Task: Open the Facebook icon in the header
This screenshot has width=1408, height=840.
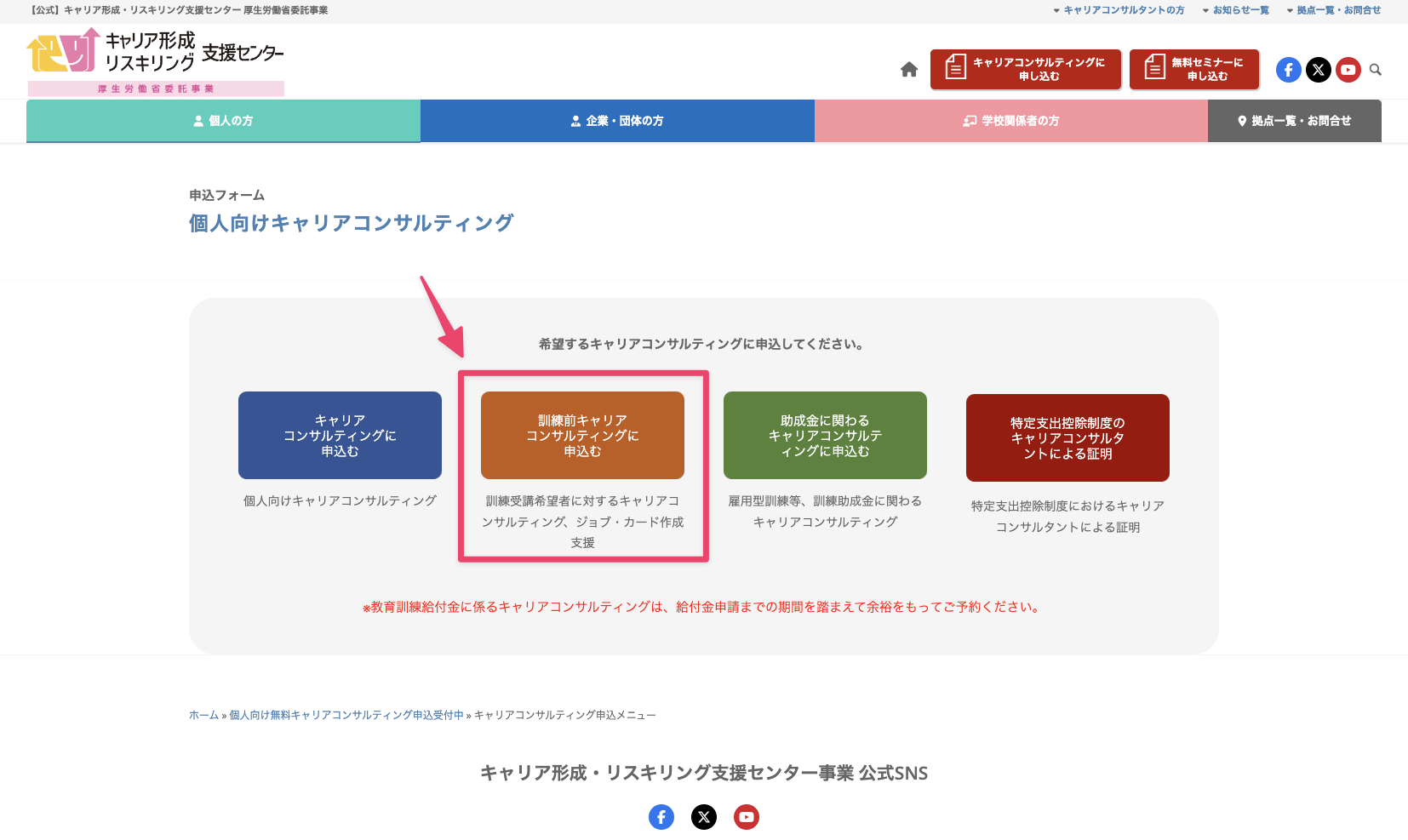Action: point(1288,70)
